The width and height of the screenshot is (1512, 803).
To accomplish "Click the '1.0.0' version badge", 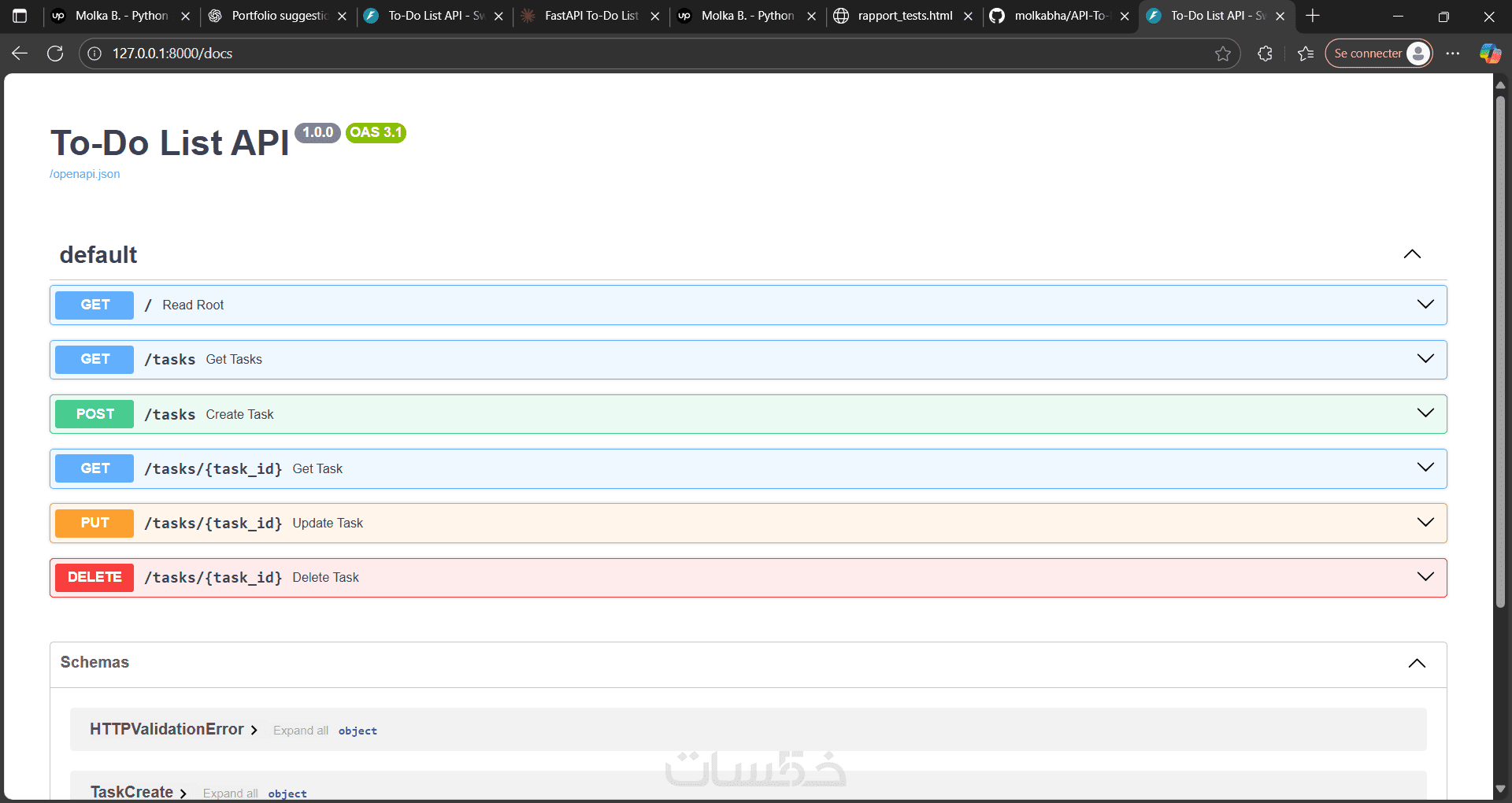I will (x=318, y=132).
